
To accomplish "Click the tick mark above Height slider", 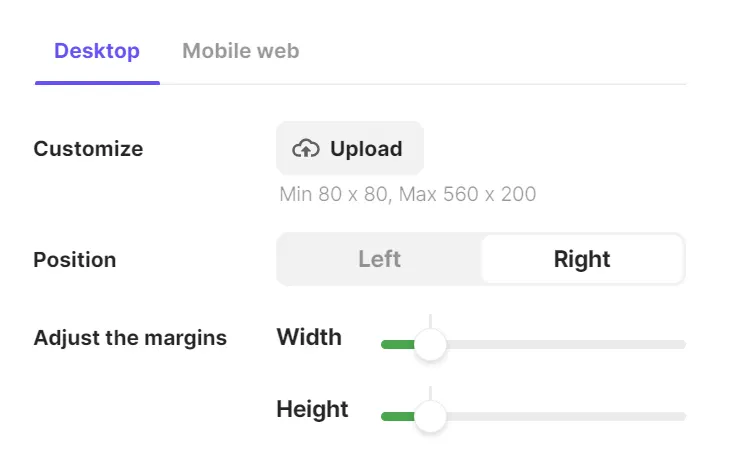I will (430, 392).
